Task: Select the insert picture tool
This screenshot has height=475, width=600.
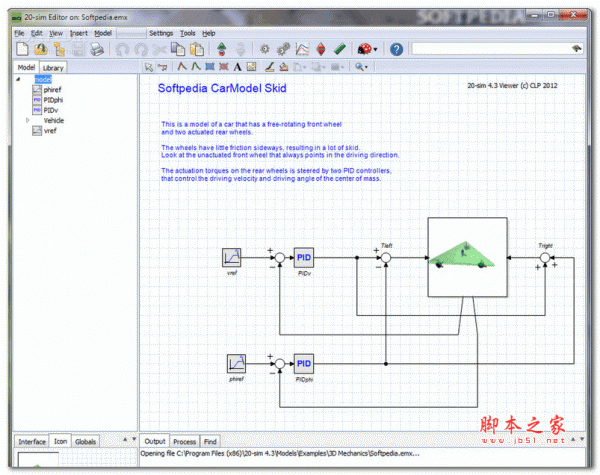Action: point(251,67)
